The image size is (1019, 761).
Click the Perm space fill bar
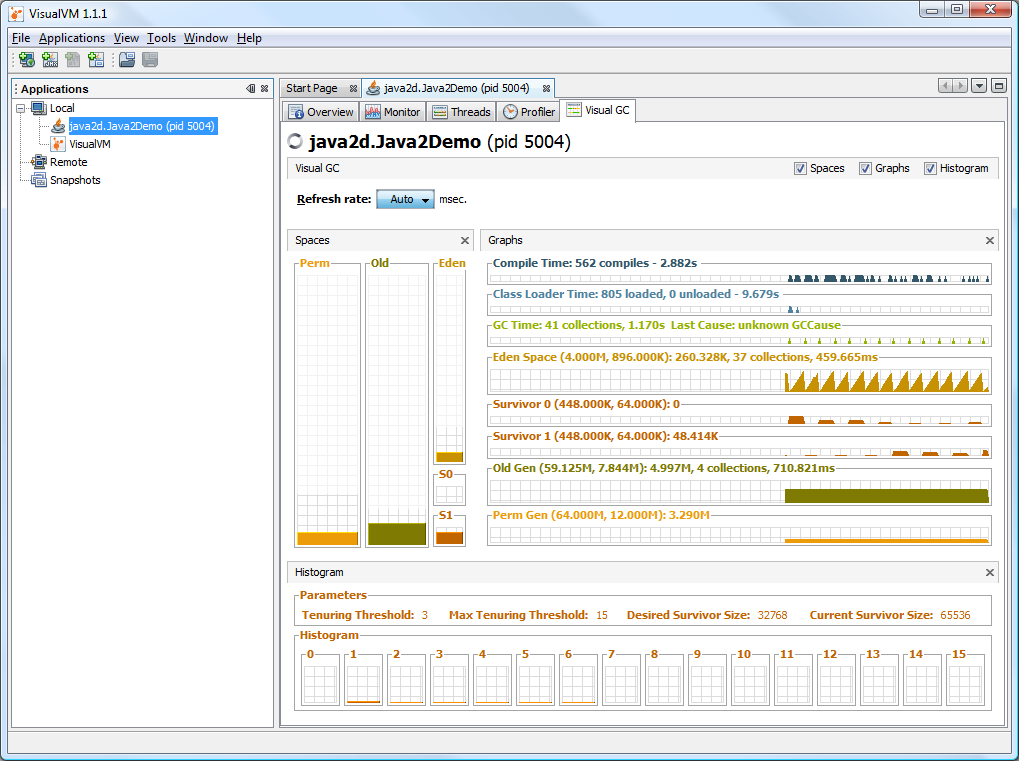coord(328,538)
